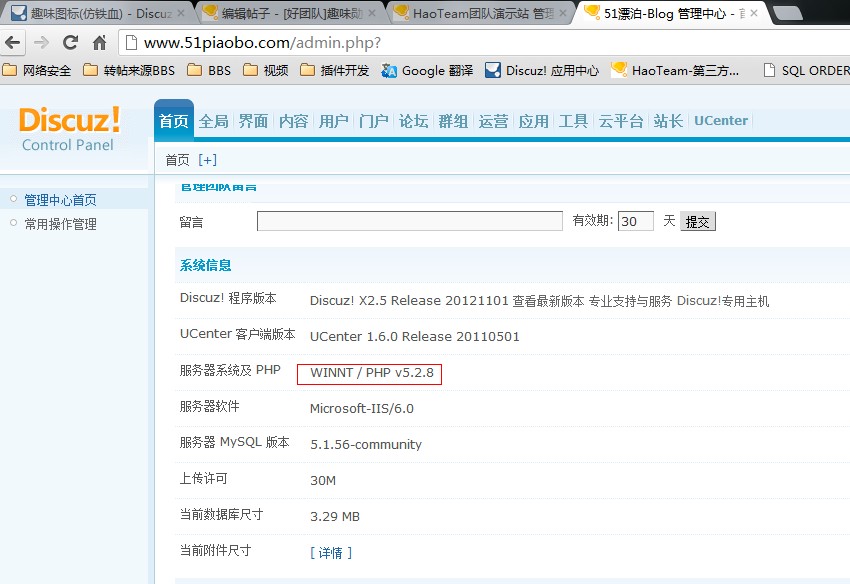Click the Discuz! Control Panel logo
The height and width of the screenshot is (584, 850).
click(69, 129)
